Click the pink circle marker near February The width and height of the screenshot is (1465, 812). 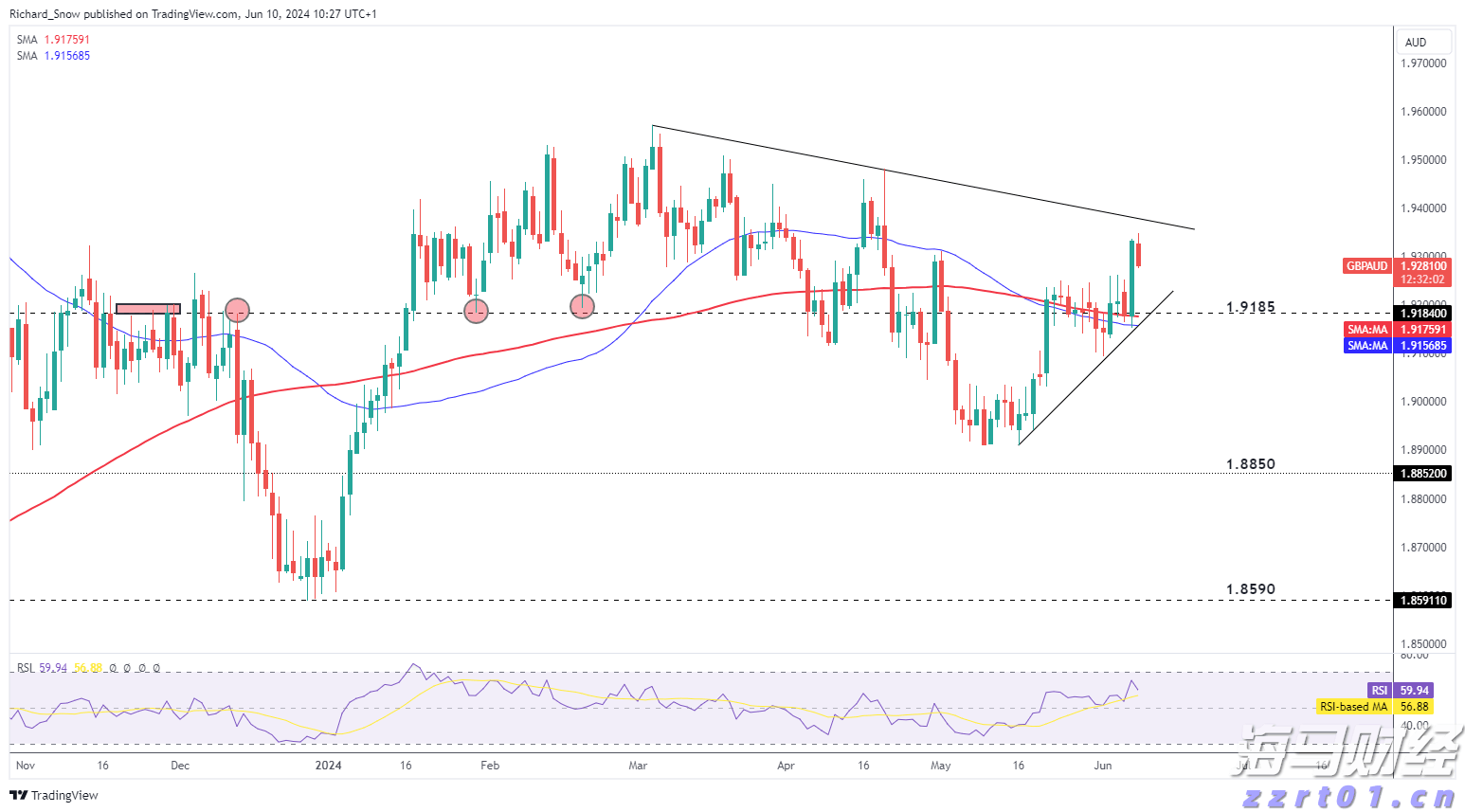(476, 310)
